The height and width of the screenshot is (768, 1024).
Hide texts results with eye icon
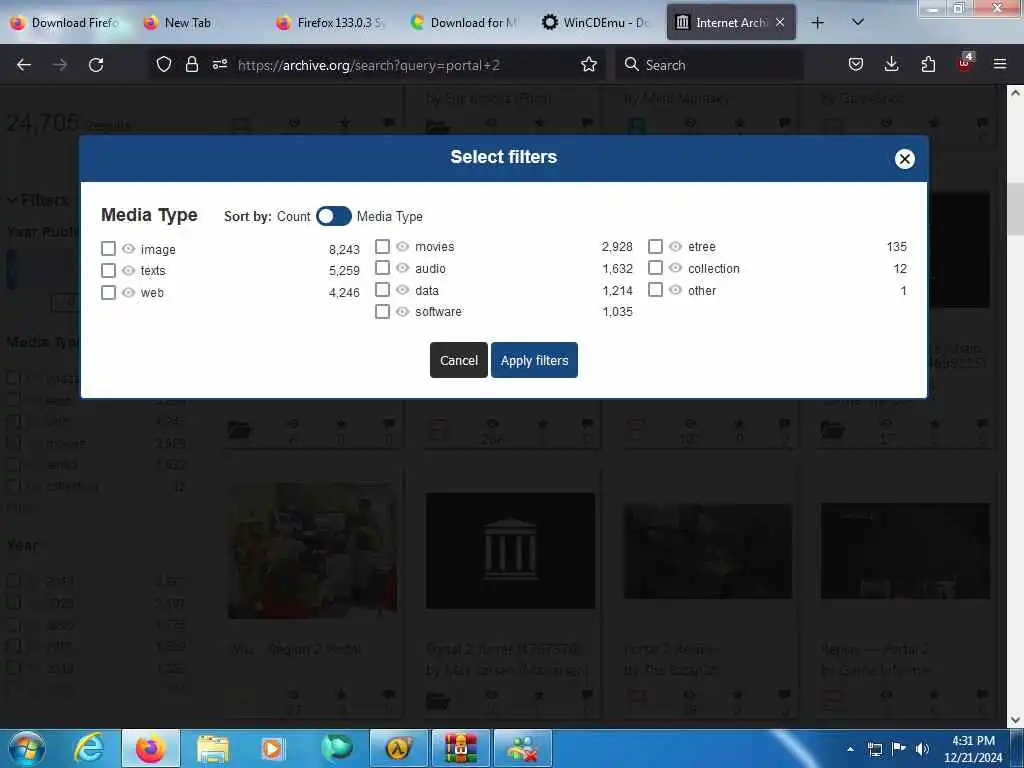pos(129,270)
